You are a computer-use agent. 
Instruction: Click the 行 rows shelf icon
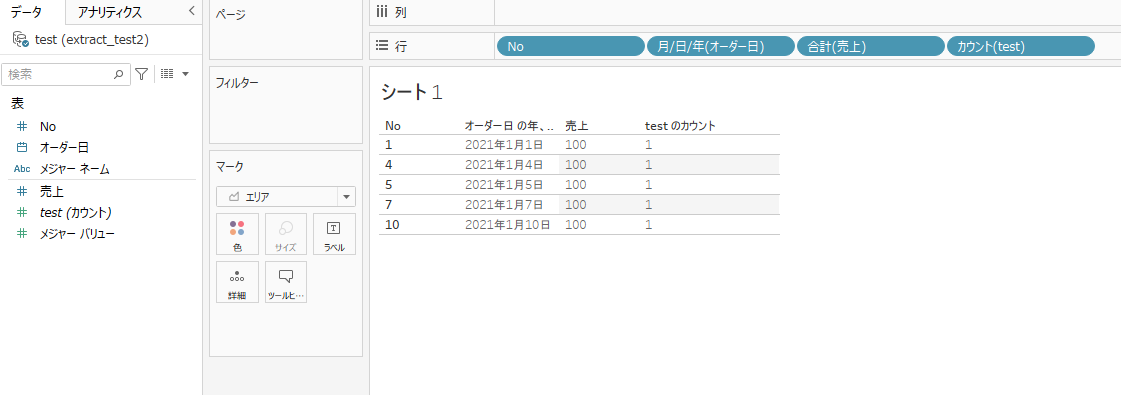(382, 46)
